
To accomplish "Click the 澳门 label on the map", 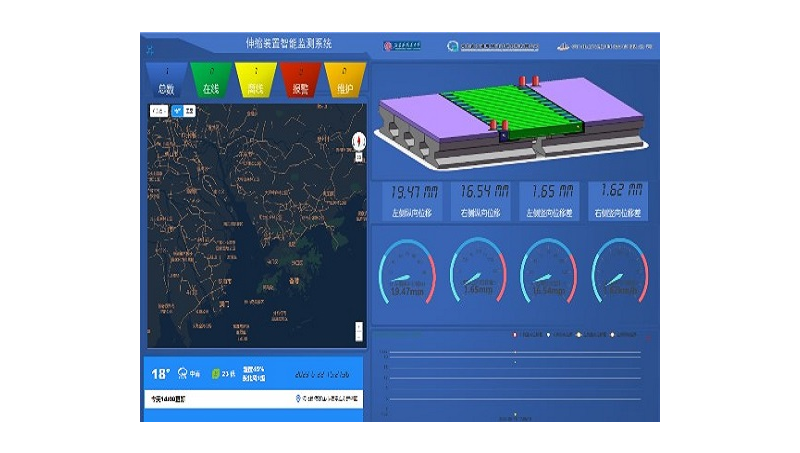I will tap(224, 304).
